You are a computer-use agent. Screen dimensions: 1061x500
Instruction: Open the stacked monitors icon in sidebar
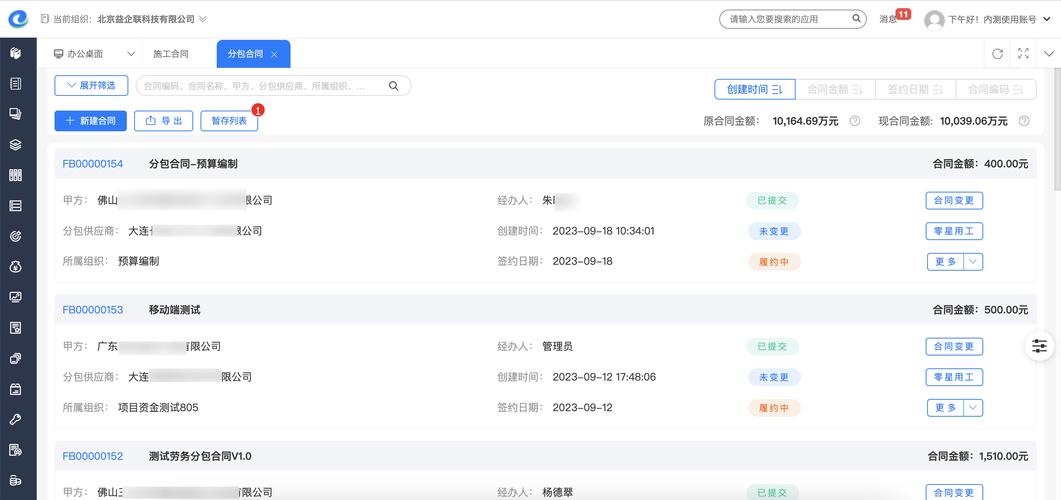15,114
